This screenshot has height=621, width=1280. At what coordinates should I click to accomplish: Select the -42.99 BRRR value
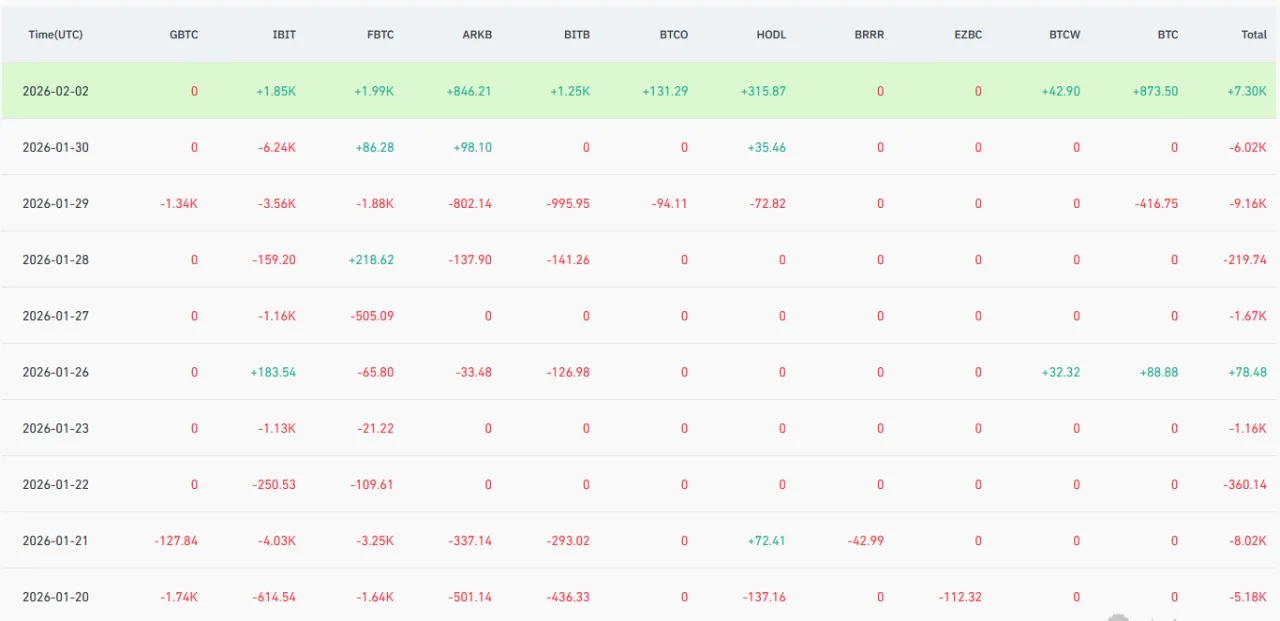pos(864,541)
